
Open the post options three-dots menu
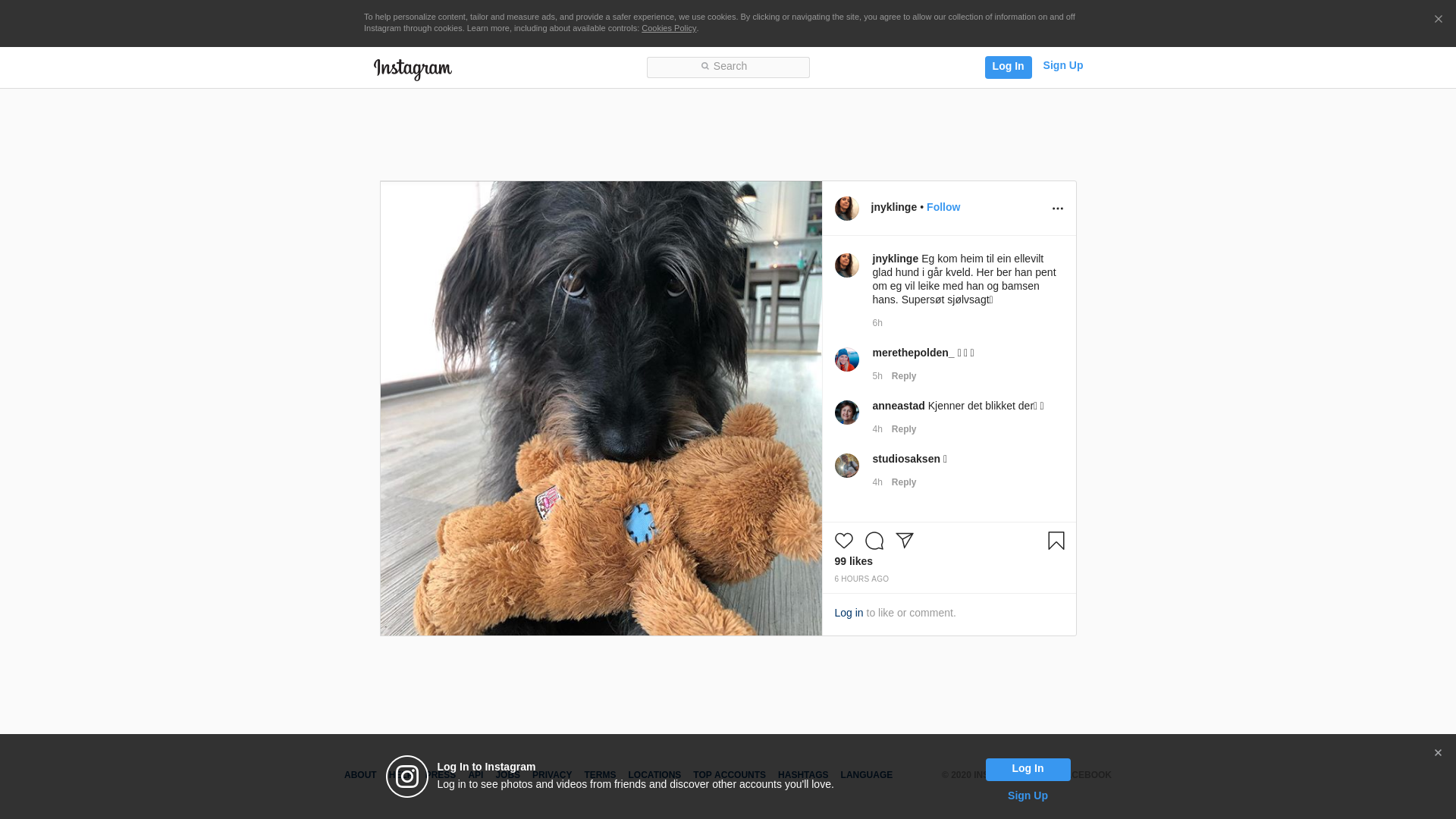1057,209
